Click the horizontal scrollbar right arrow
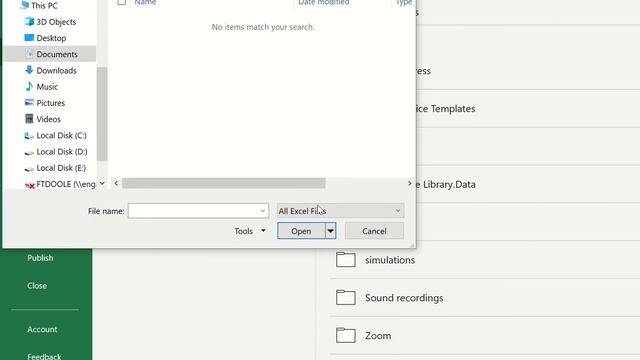 tap(409, 184)
